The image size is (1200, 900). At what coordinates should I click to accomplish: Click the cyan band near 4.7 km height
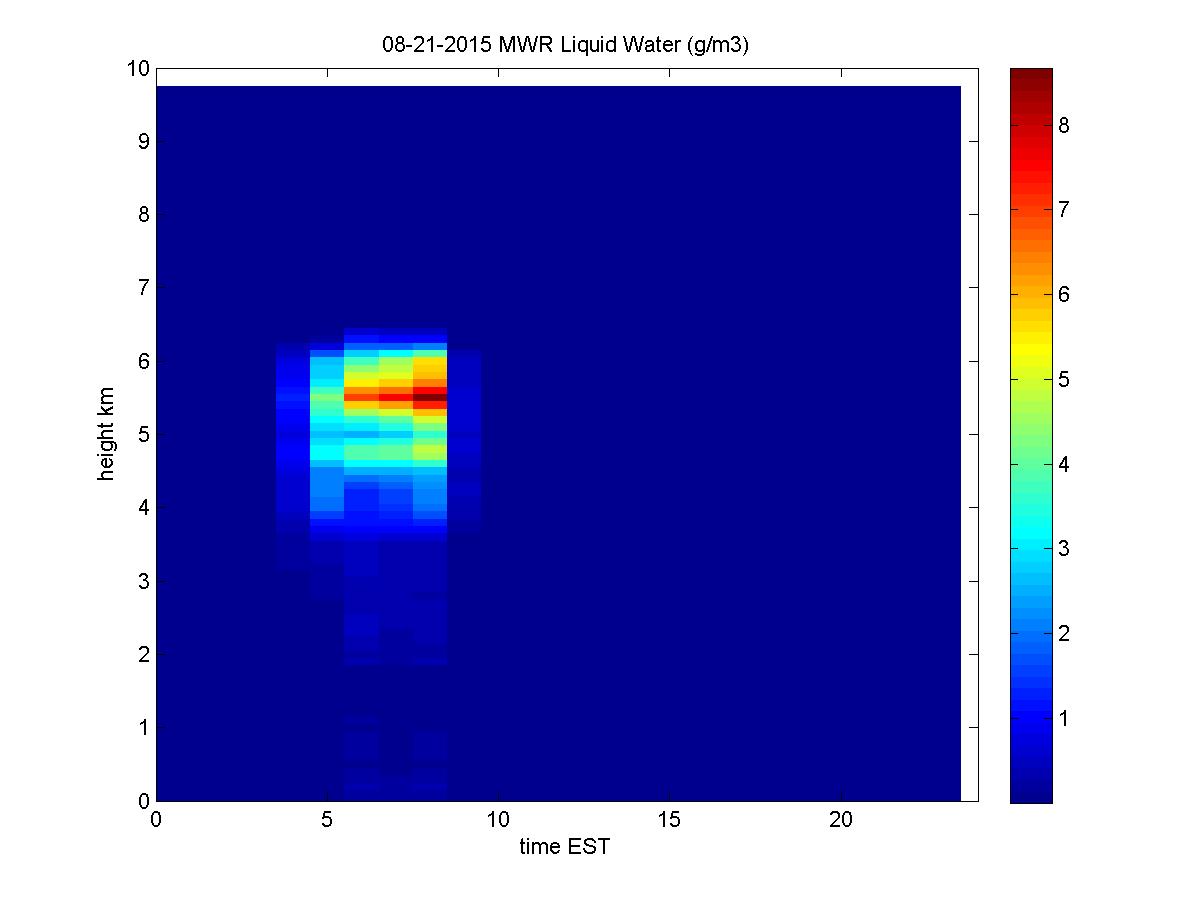327,454
